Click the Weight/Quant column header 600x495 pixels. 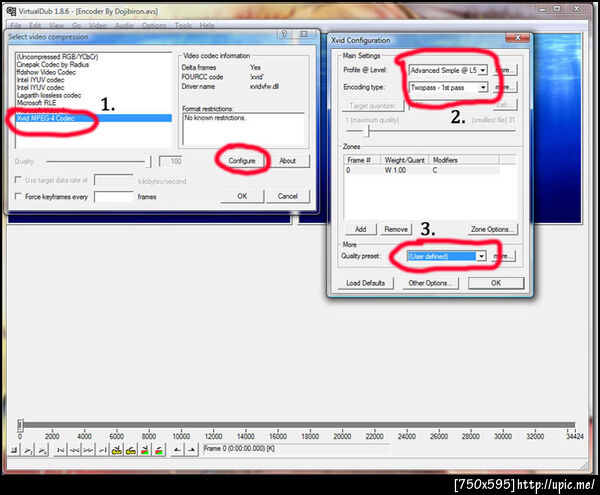pos(404,160)
